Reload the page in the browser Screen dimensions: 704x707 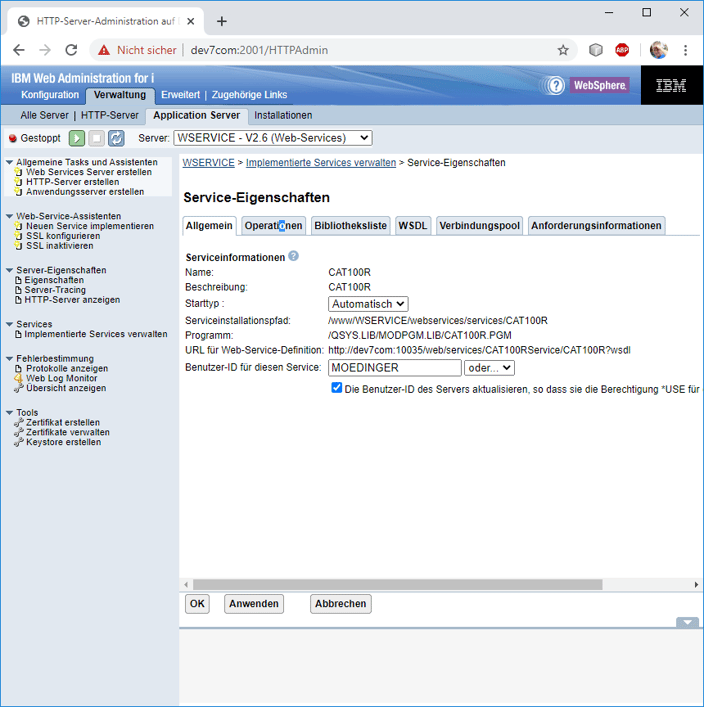(71, 50)
